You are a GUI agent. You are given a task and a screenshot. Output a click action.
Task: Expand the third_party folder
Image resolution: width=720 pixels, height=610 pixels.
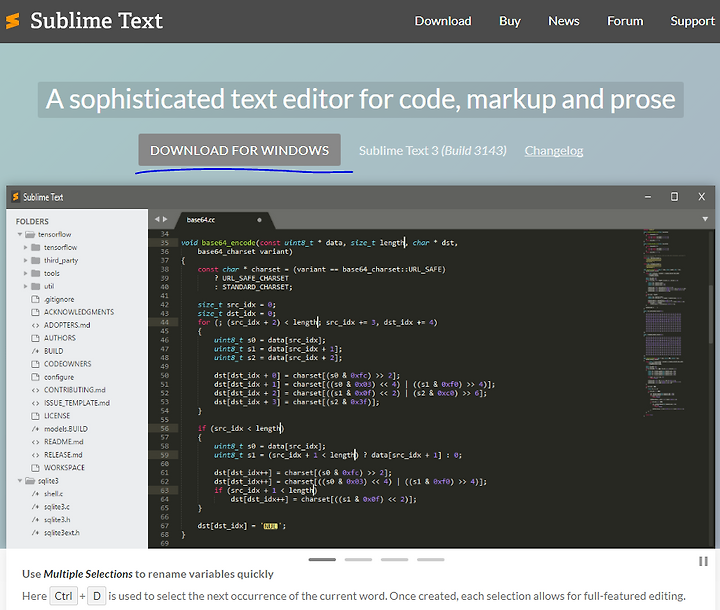coord(26,260)
